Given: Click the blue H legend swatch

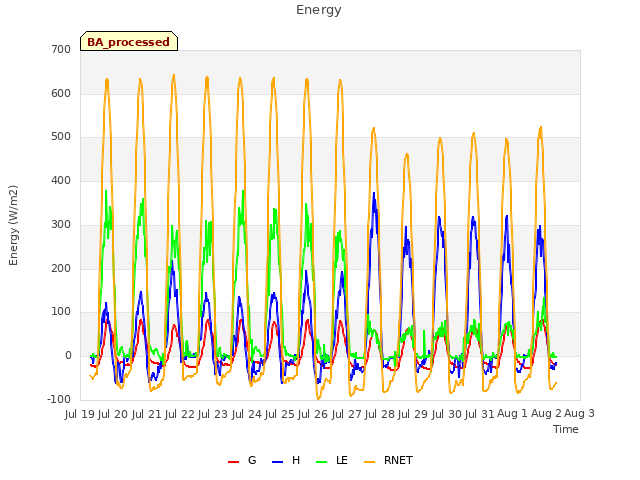Looking at the screenshot, I should coord(277,462).
